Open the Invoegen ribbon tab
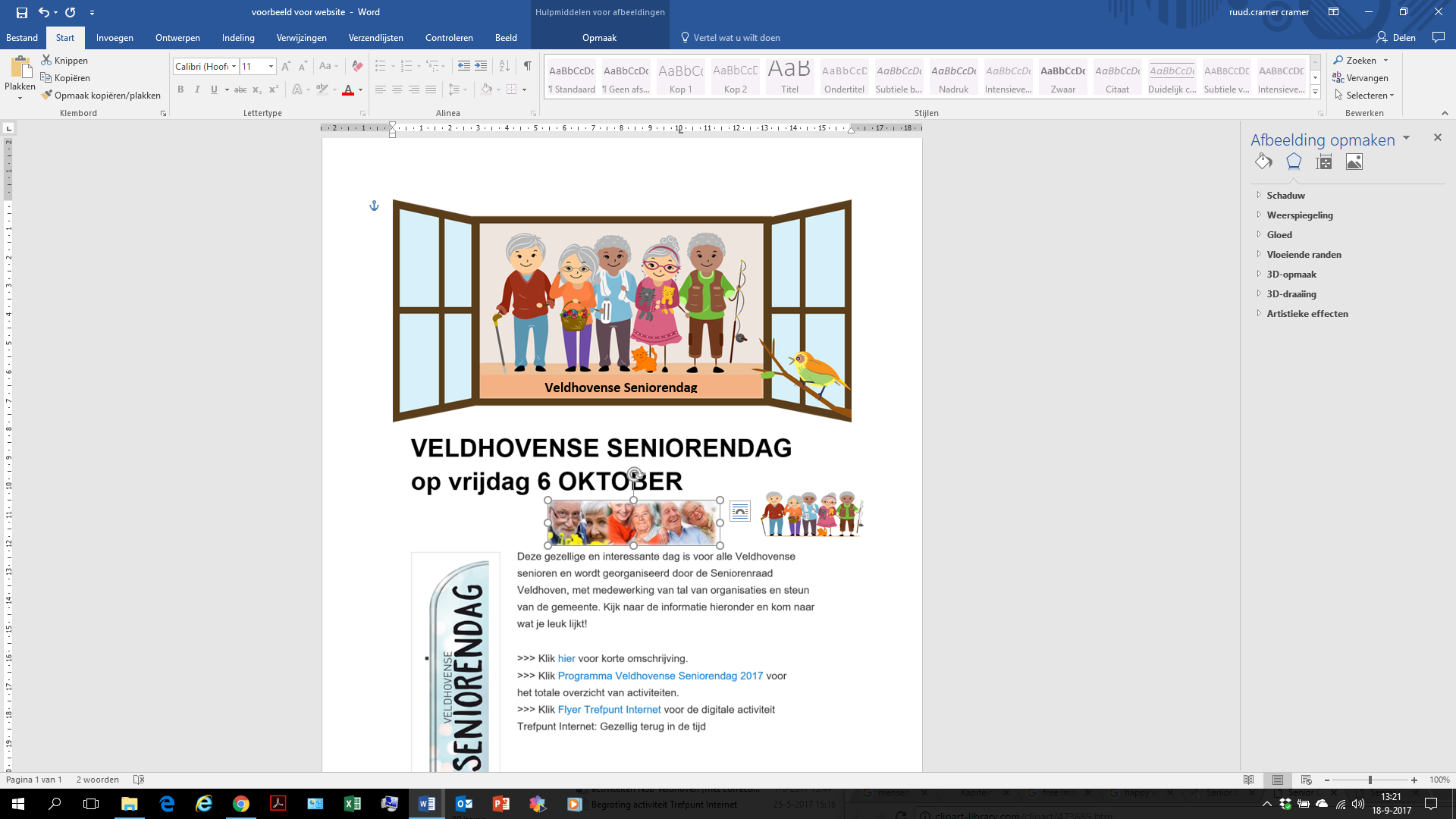1456x819 pixels. click(115, 38)
